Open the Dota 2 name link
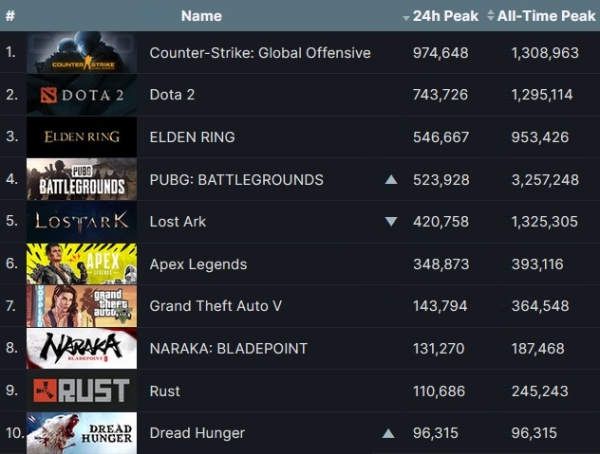This screenshot has width=600, height=454. [x=172, y=95]
